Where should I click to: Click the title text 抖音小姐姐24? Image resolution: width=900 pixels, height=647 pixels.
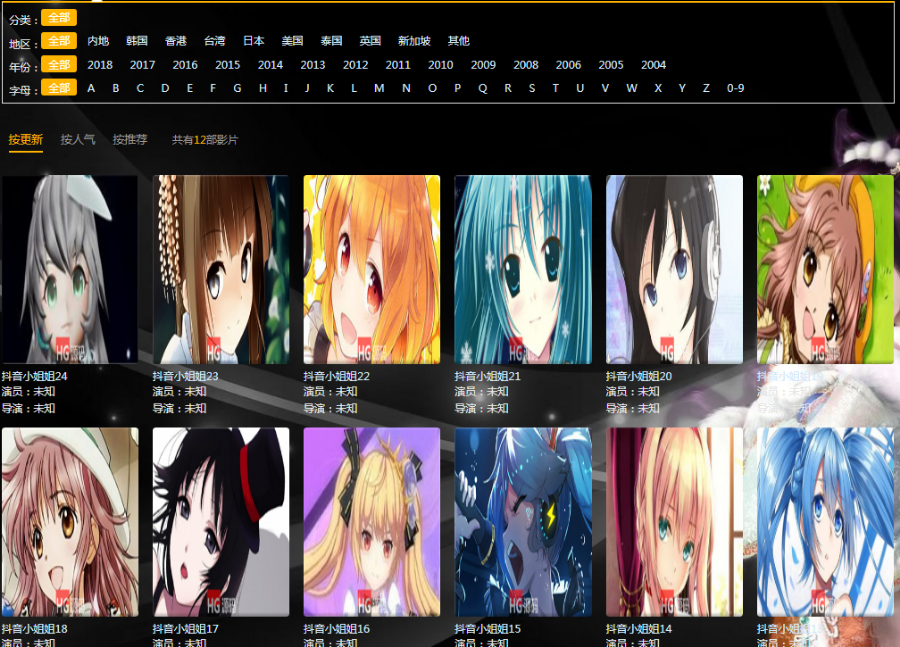point(34,376)
